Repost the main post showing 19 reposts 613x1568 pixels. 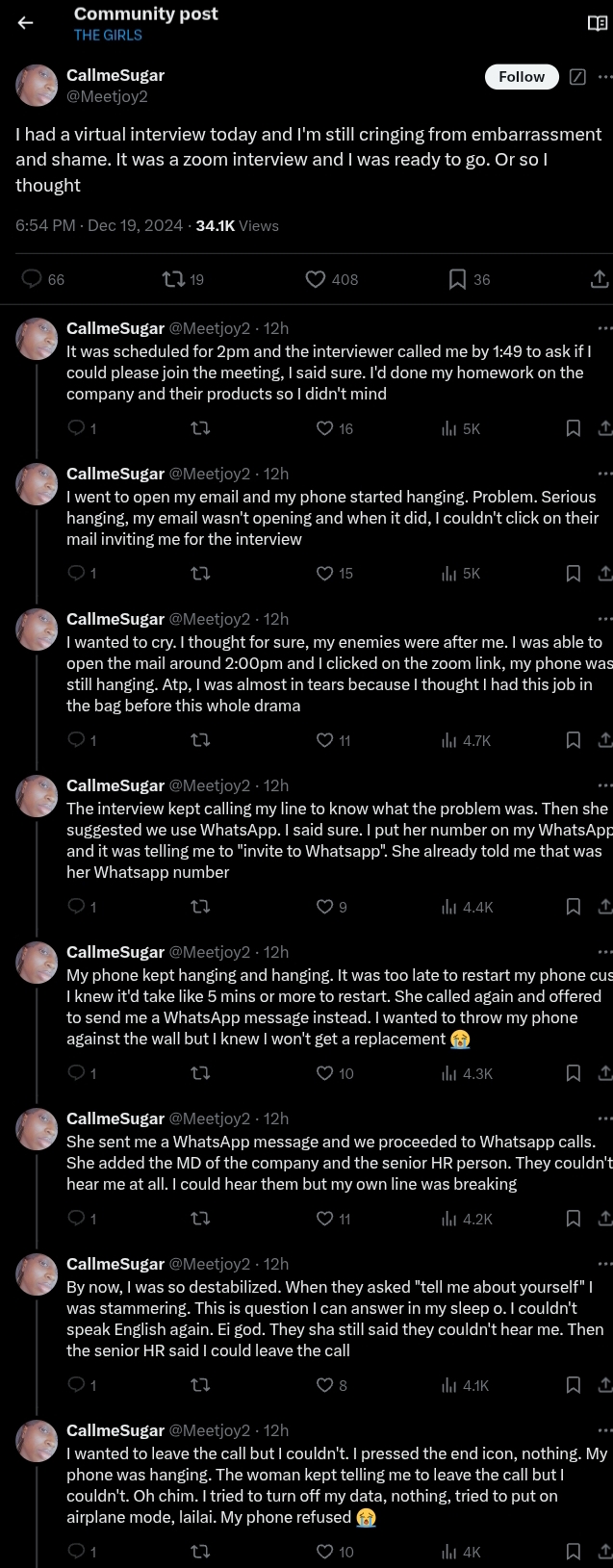point(173,279)
